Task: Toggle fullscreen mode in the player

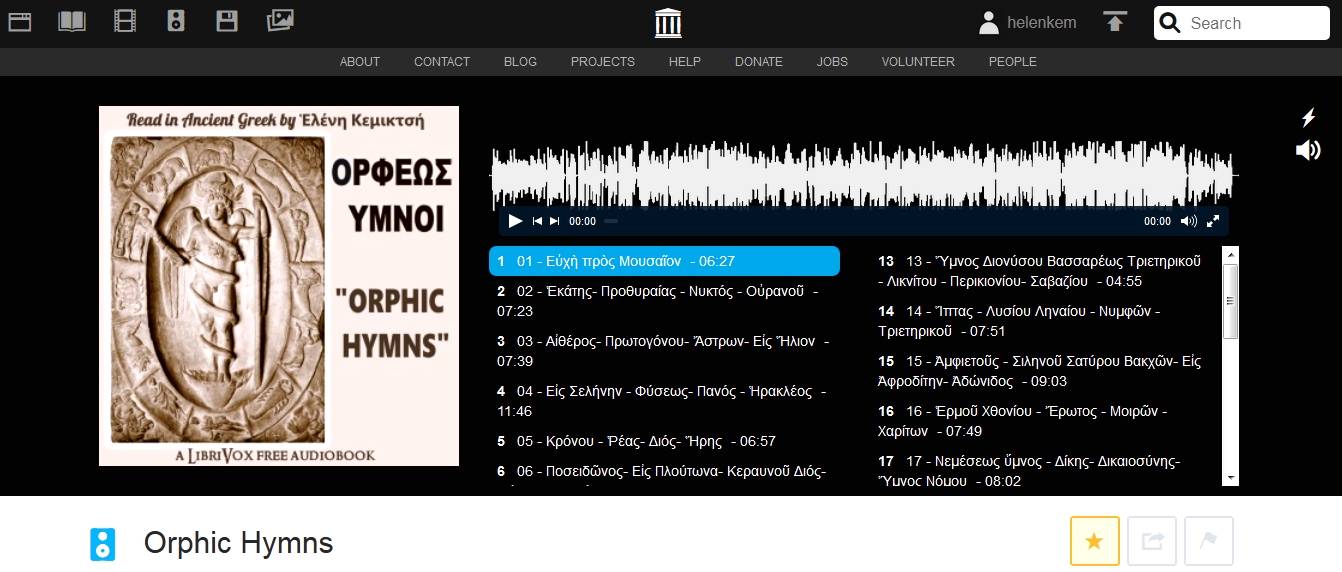Action: click(x=1213, y=221)
